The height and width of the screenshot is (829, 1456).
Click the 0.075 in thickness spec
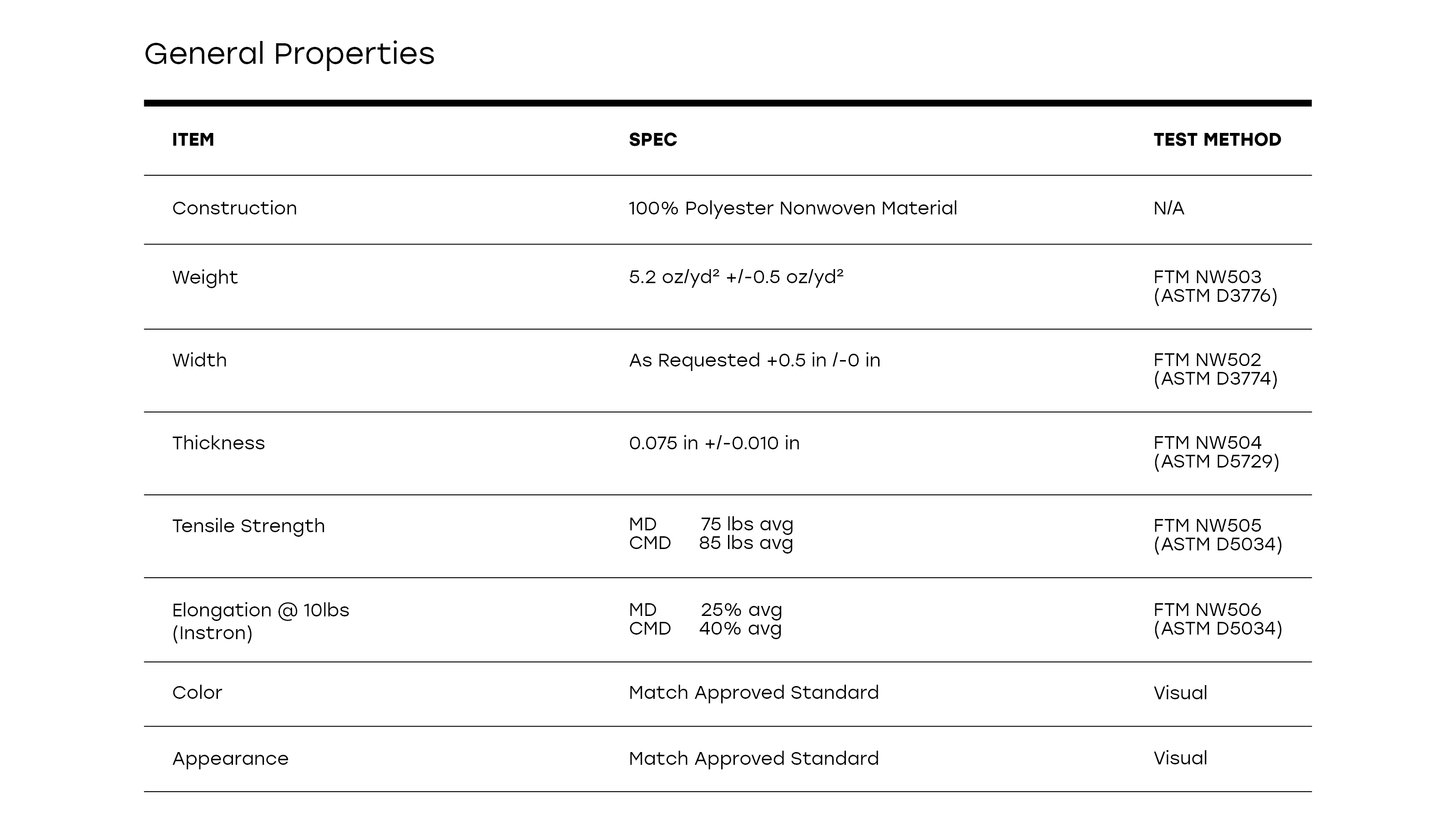point(714,443)
